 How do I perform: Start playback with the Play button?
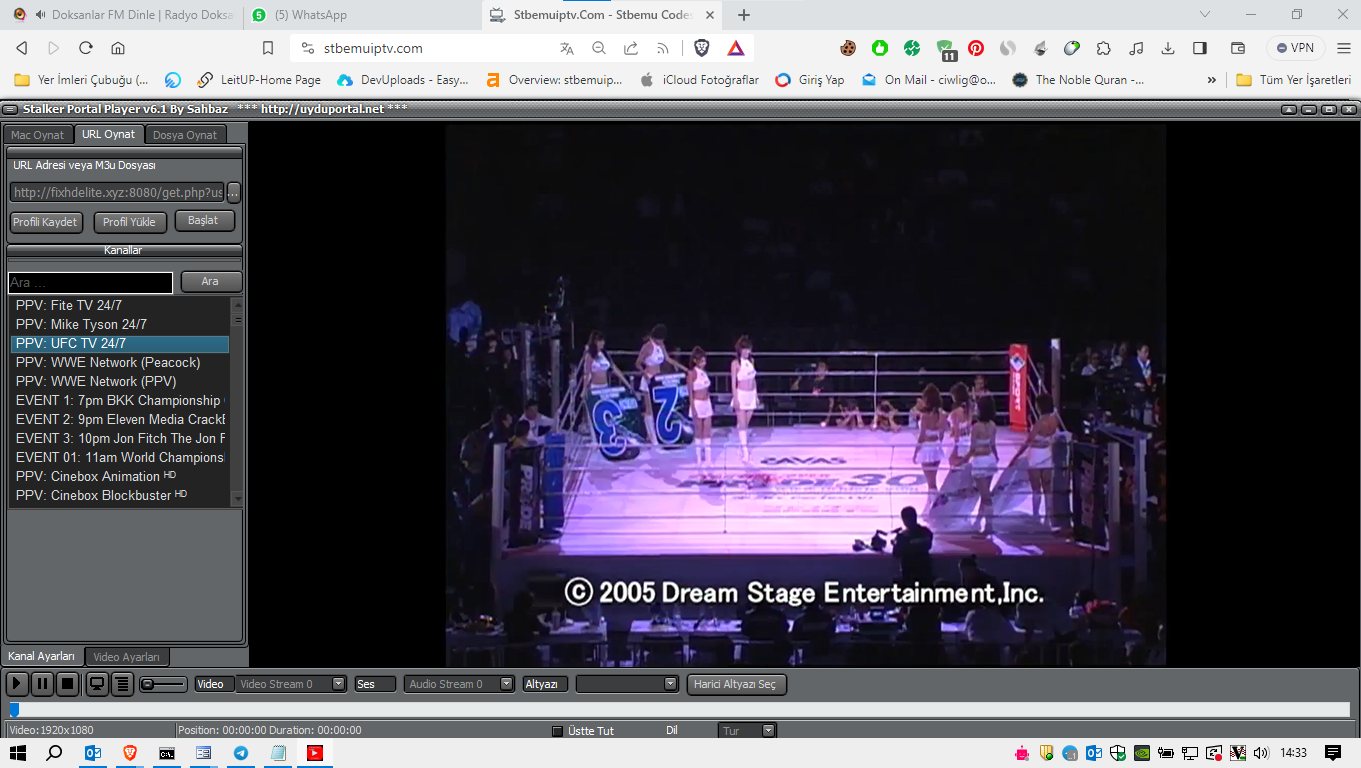click(17, 684)
